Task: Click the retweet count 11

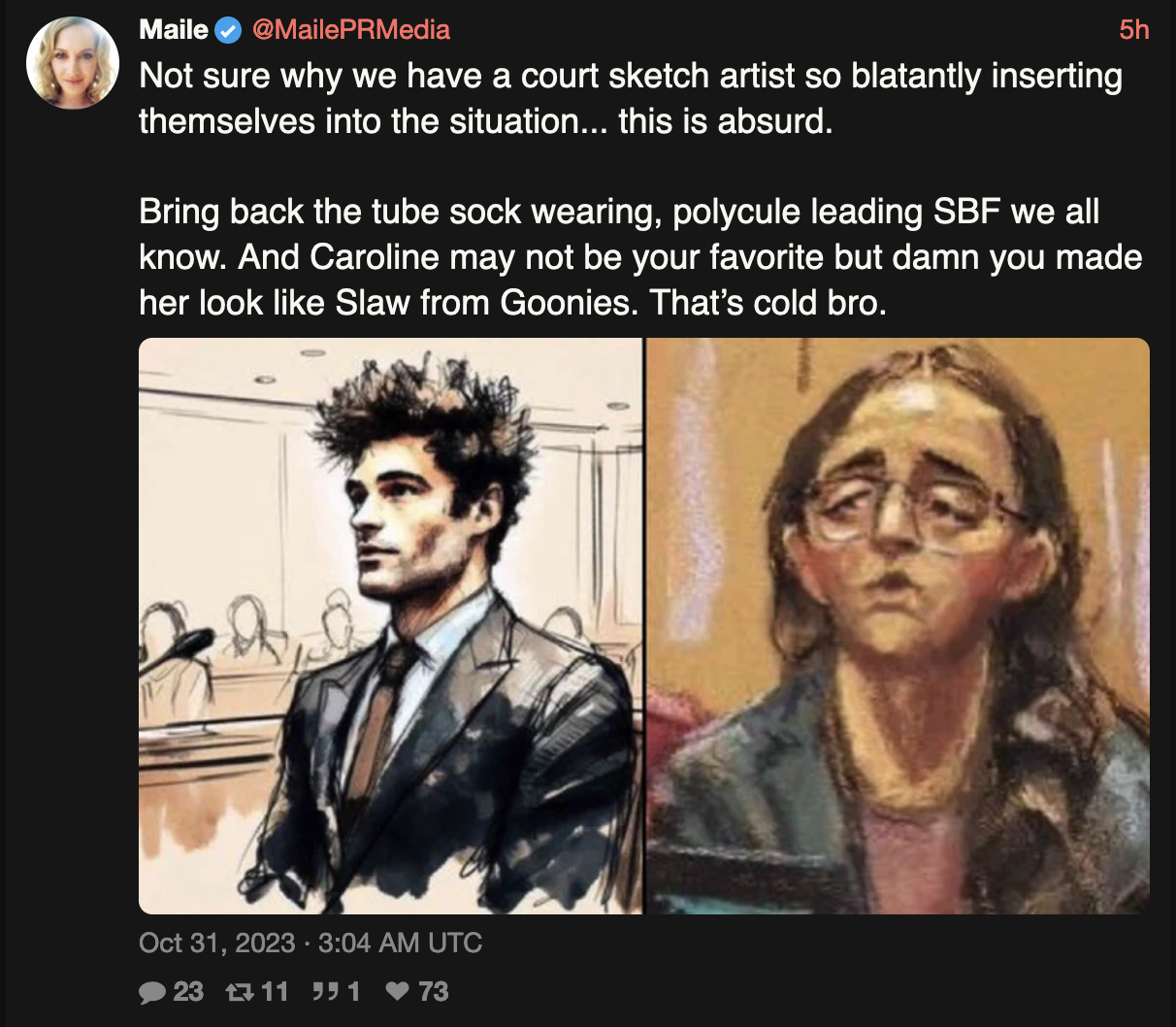Action: click(275, 991)
